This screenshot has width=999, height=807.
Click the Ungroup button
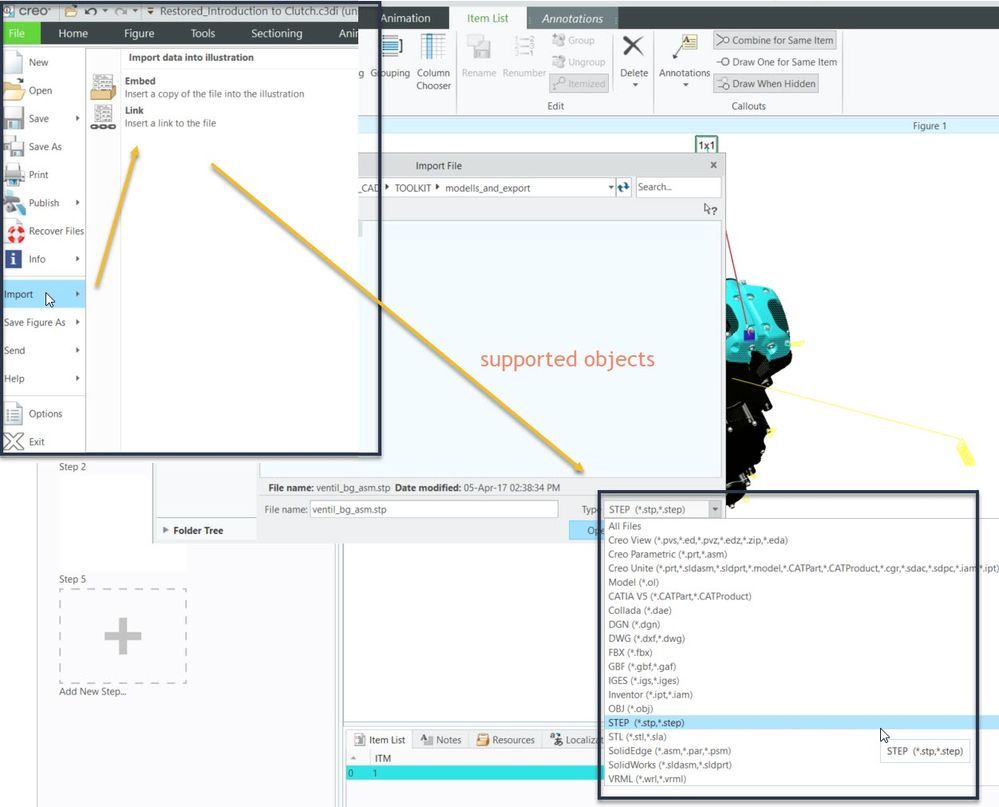pyautogui.click(x=579, y=62)
